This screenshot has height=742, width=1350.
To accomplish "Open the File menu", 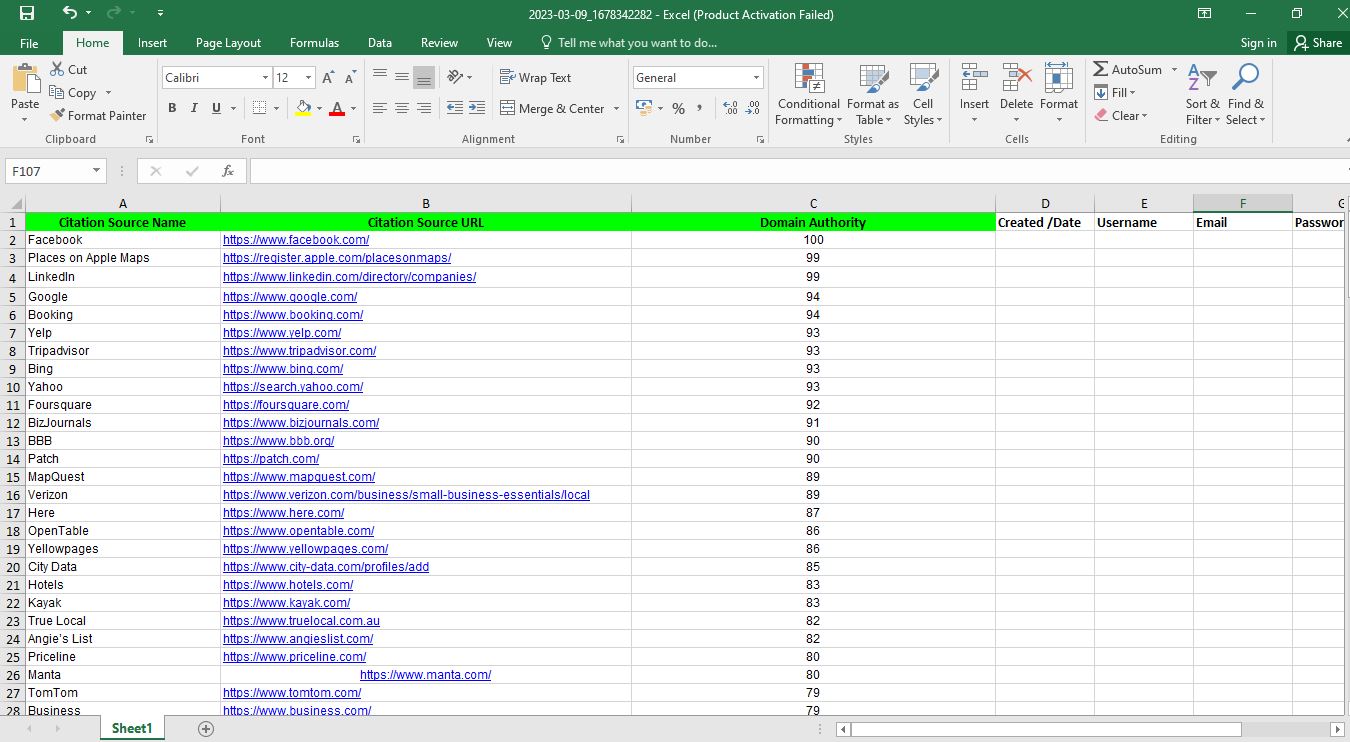I will coord(29,43).
